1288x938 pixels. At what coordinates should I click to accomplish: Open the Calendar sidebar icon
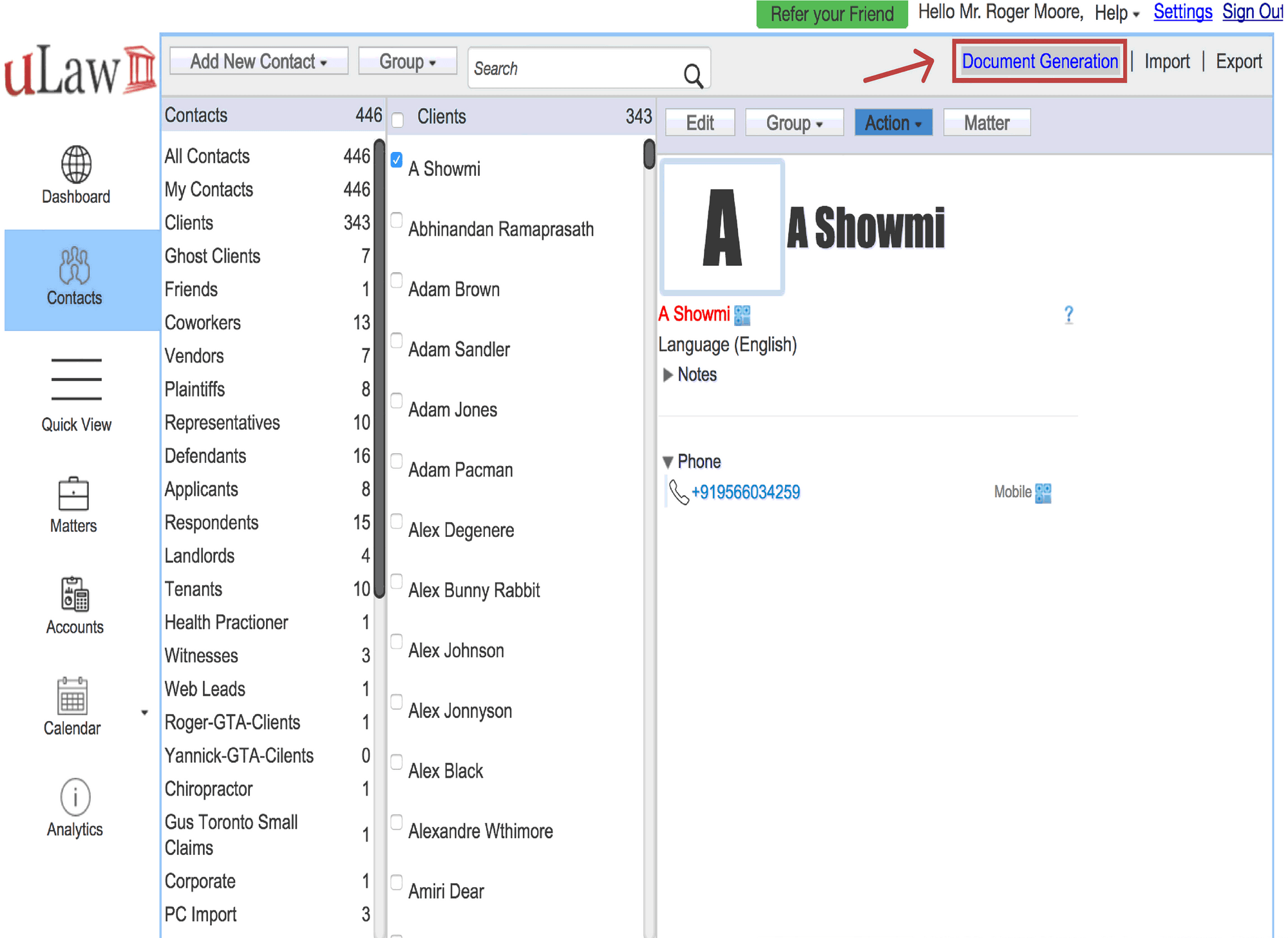pyautogui.click(x=72, y=696)
